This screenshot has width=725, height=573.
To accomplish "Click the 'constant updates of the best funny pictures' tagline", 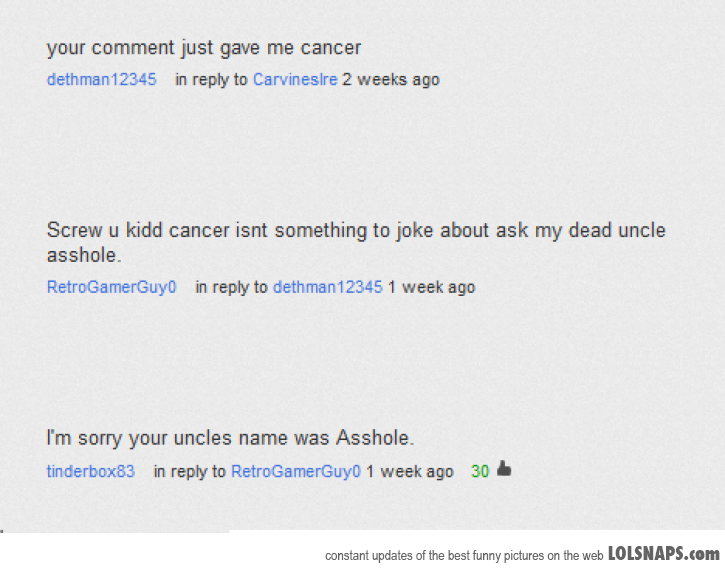I will coord(464,555).
